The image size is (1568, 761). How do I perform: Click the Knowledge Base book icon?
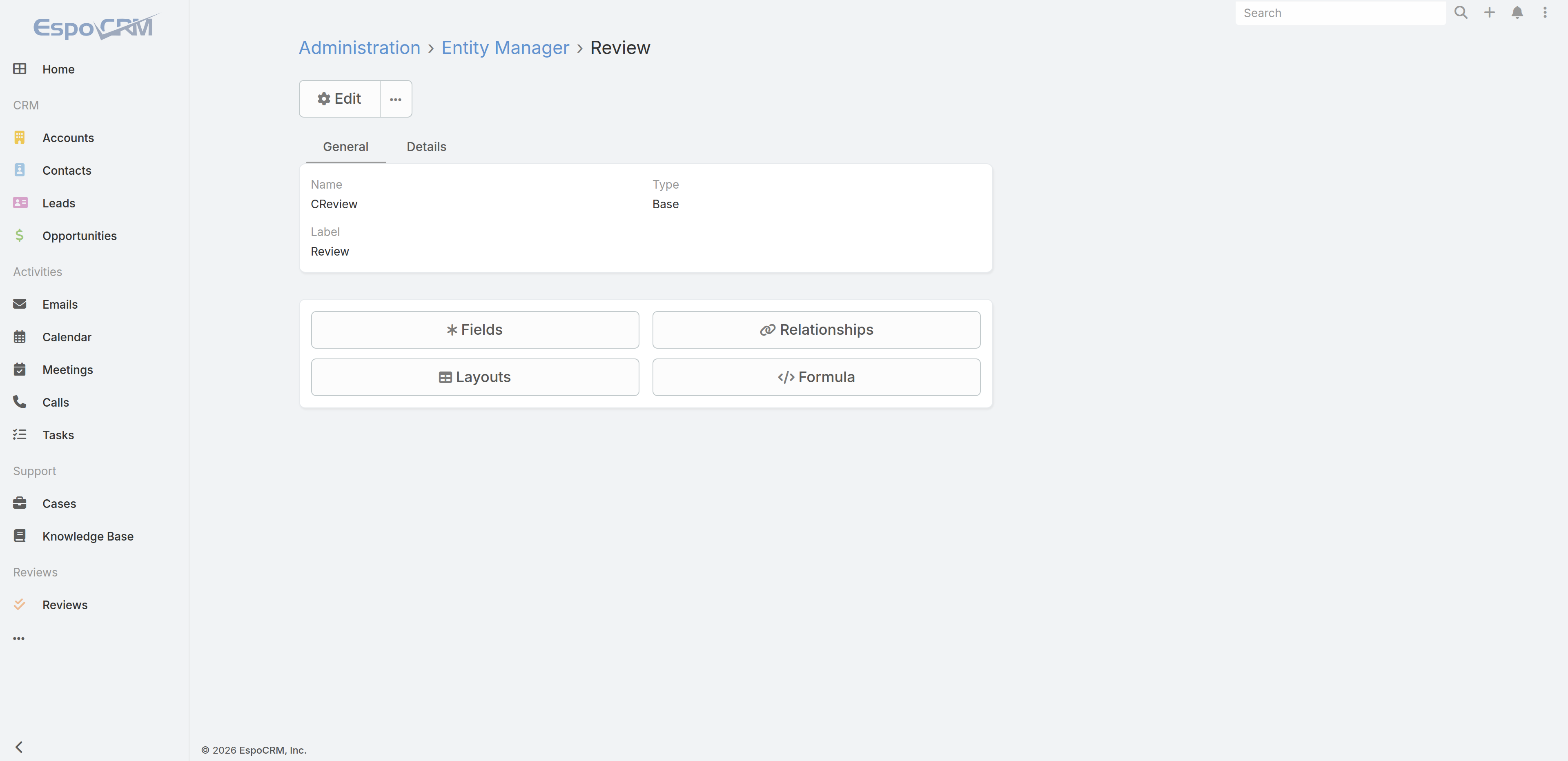(x=20, y=536)
